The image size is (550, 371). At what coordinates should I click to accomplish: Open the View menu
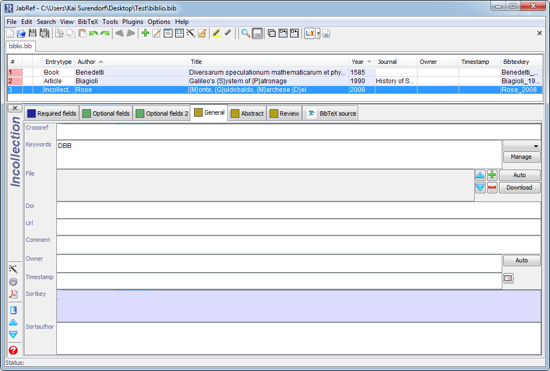pyautogui.click(x=67, y=22)
